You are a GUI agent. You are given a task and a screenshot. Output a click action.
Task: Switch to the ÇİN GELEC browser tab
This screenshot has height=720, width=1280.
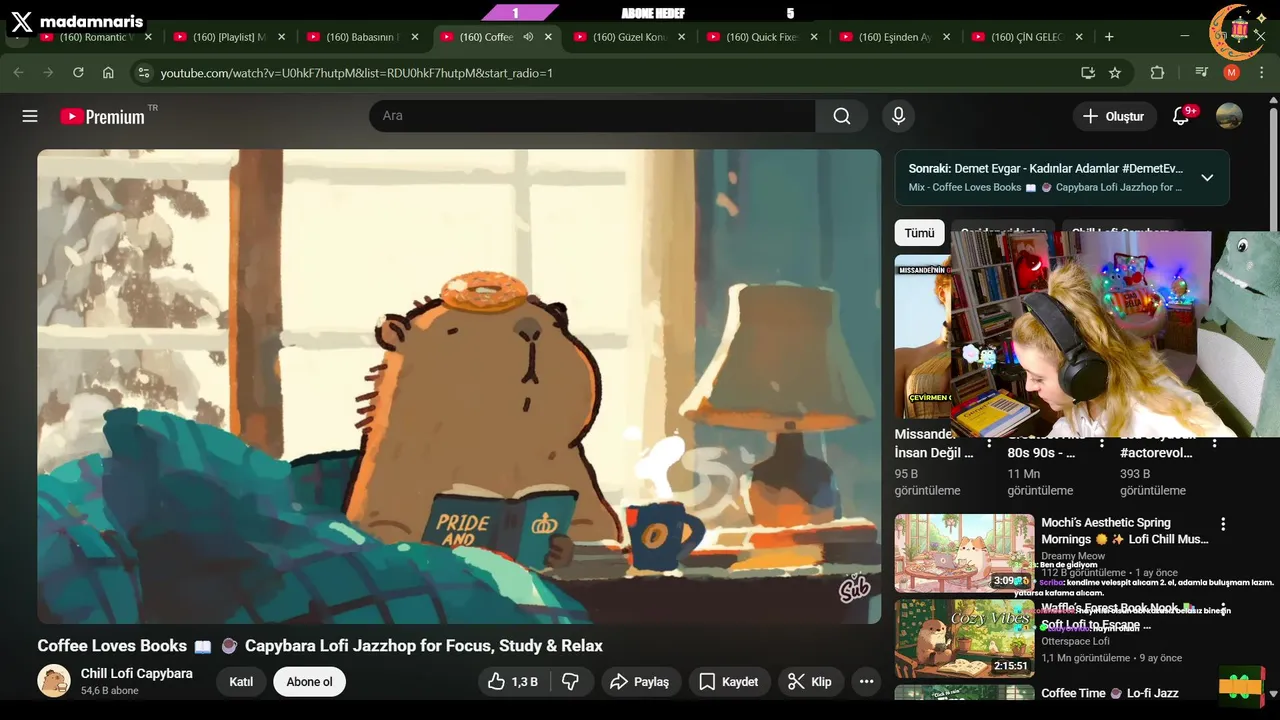pos(1029,37)
